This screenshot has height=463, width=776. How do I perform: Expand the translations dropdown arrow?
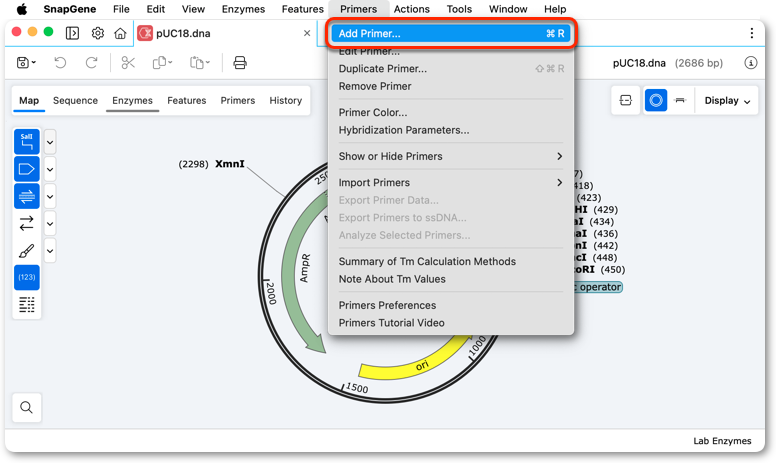(50, 224)
